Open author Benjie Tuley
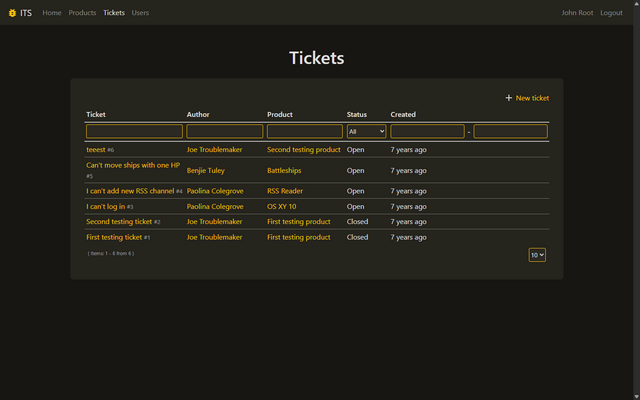This screenshot has height=400, width=640. [x=206, y=171]
